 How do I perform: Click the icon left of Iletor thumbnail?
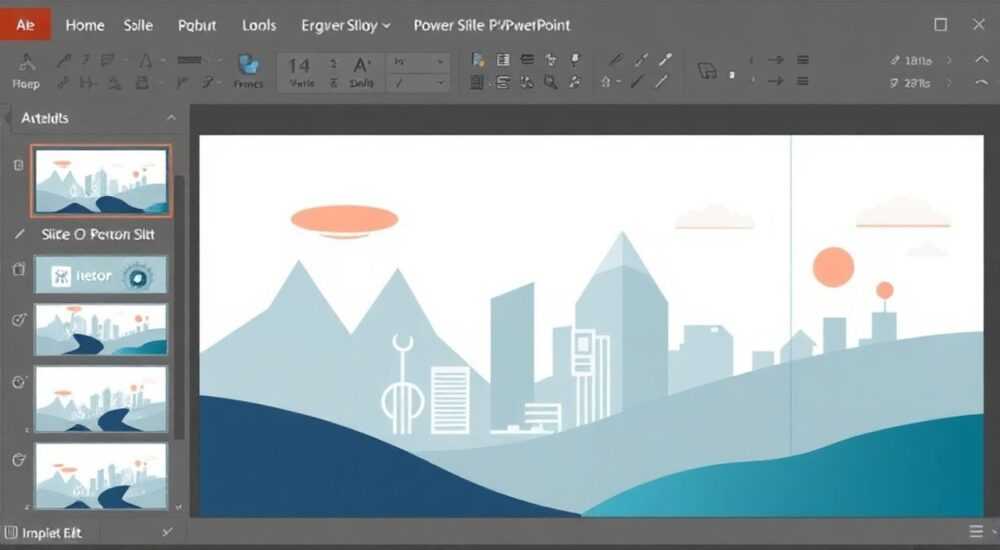(19, 269)
